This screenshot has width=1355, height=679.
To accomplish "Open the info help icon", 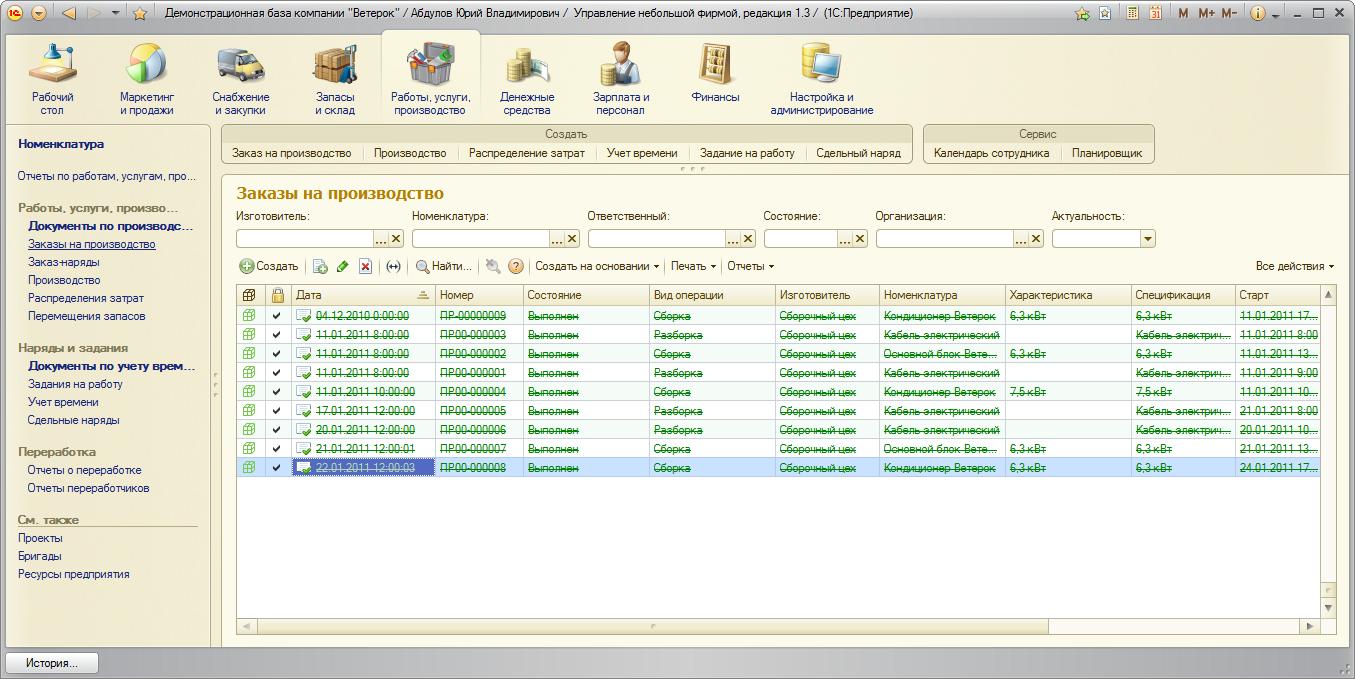I will [1258, 13].
